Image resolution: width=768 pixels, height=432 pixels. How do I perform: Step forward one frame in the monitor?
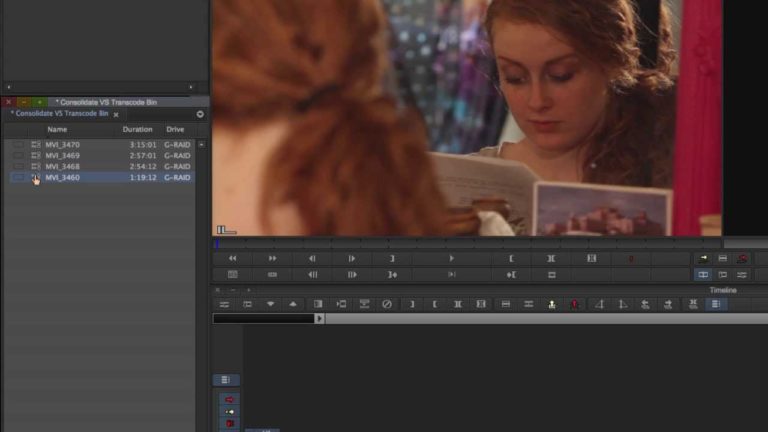352,259
